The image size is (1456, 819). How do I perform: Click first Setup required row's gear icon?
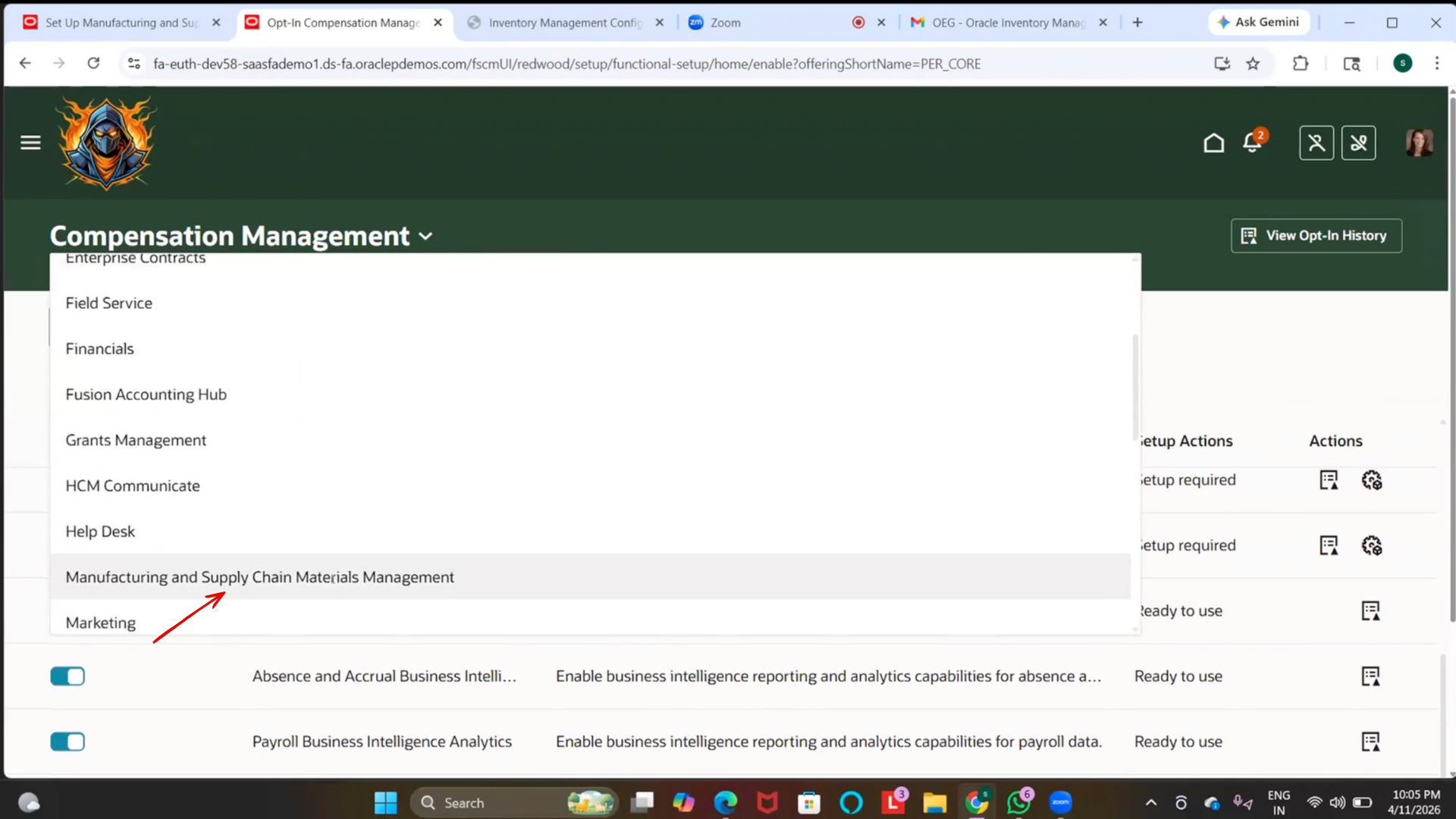tap(1371, 480)
